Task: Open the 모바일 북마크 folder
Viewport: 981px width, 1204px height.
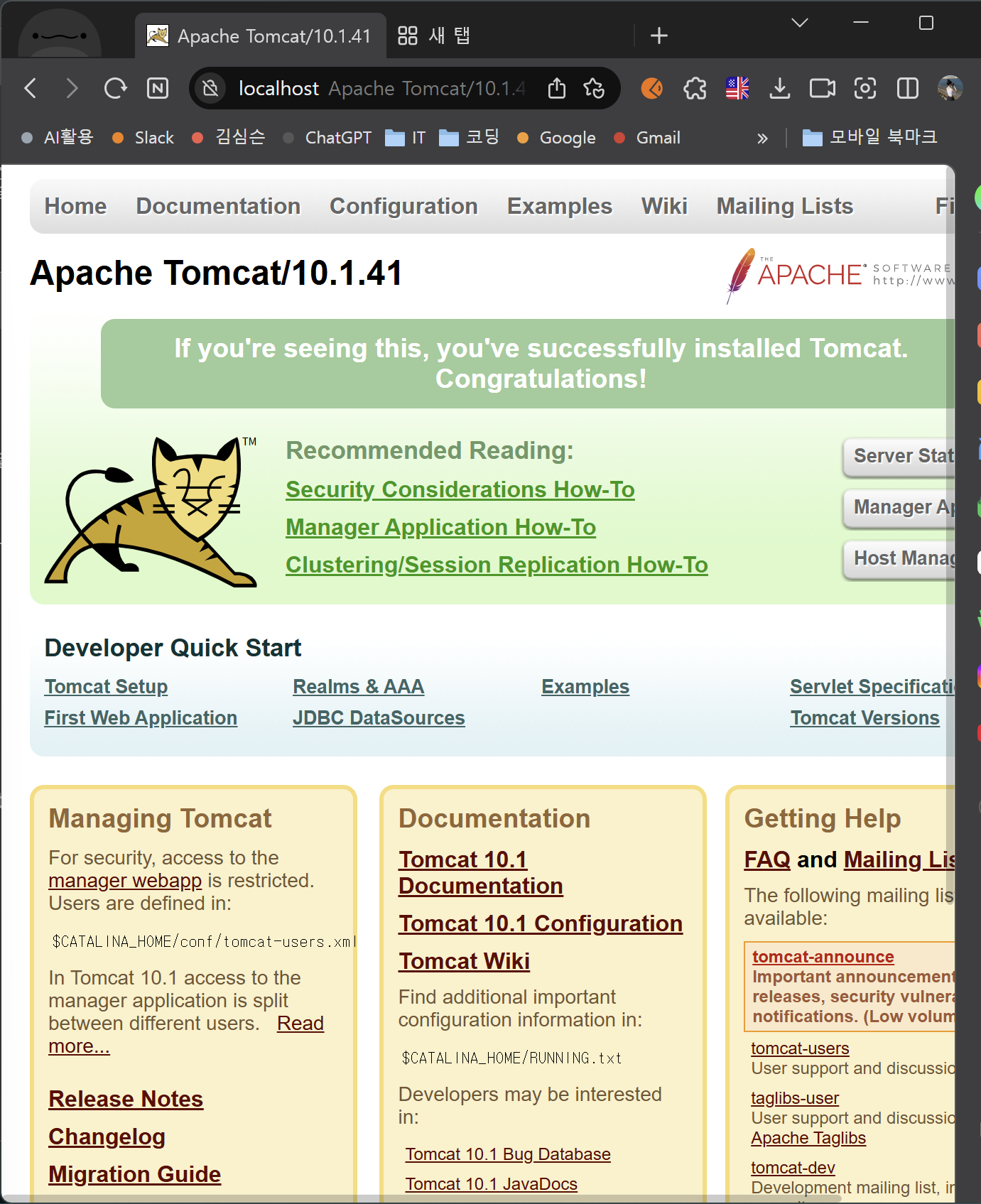Action: click(x=869, y=138)
